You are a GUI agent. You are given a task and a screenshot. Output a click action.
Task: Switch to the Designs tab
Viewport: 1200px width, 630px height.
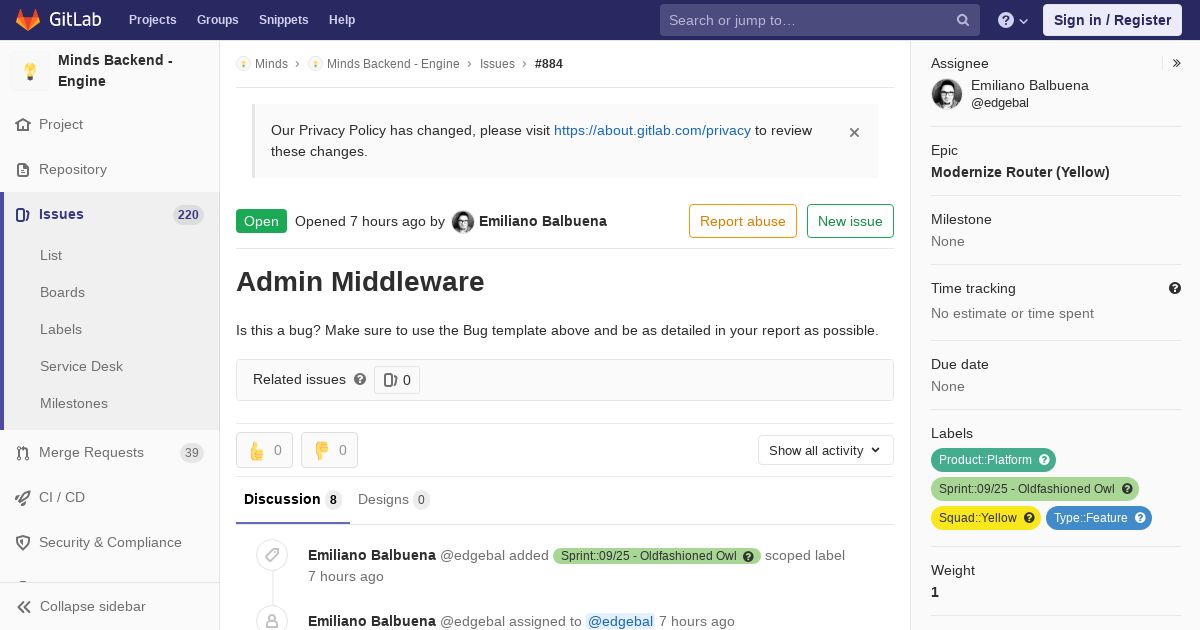tap(394, 500)
